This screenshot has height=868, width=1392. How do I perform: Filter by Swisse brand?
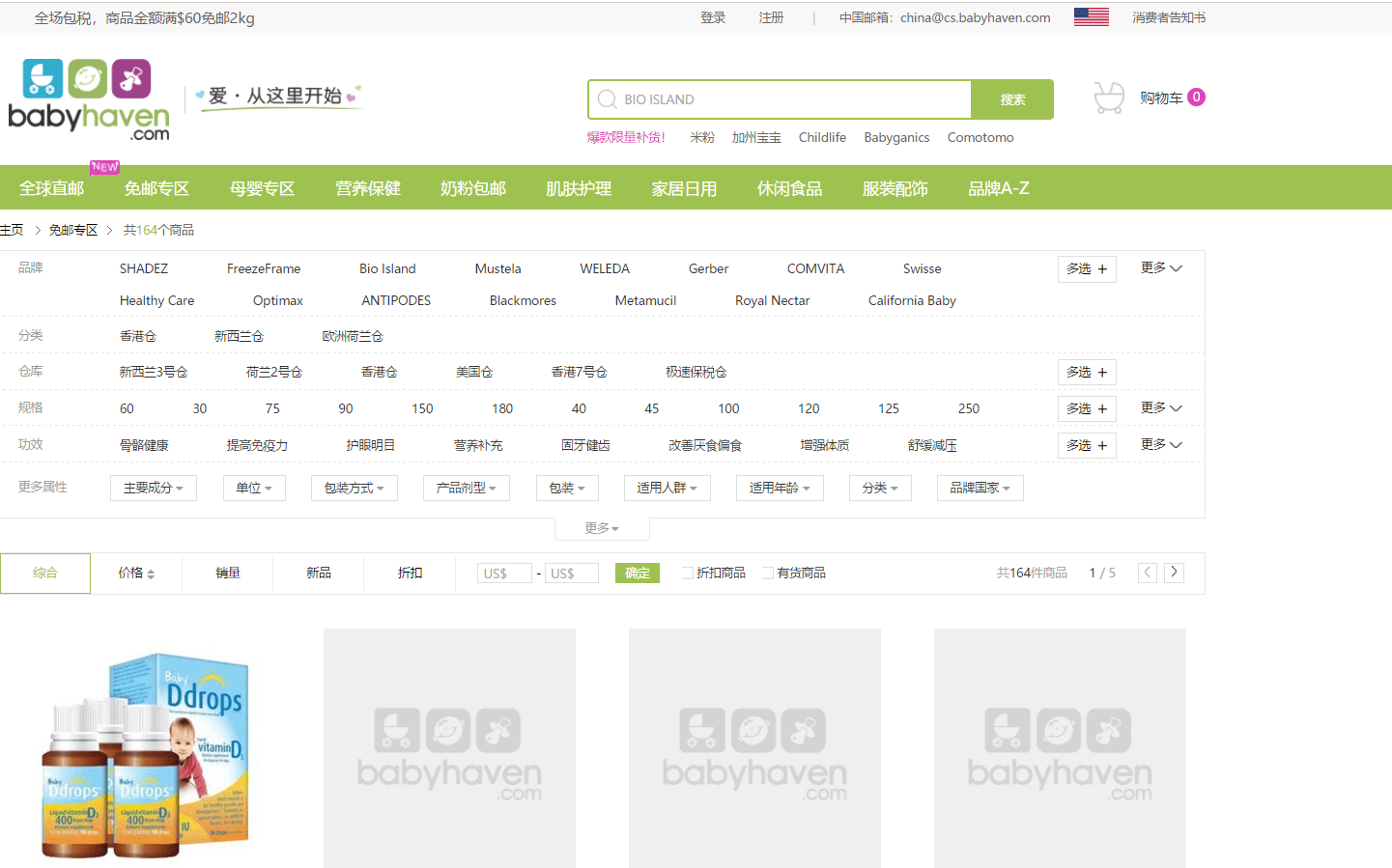click(922, 268)
